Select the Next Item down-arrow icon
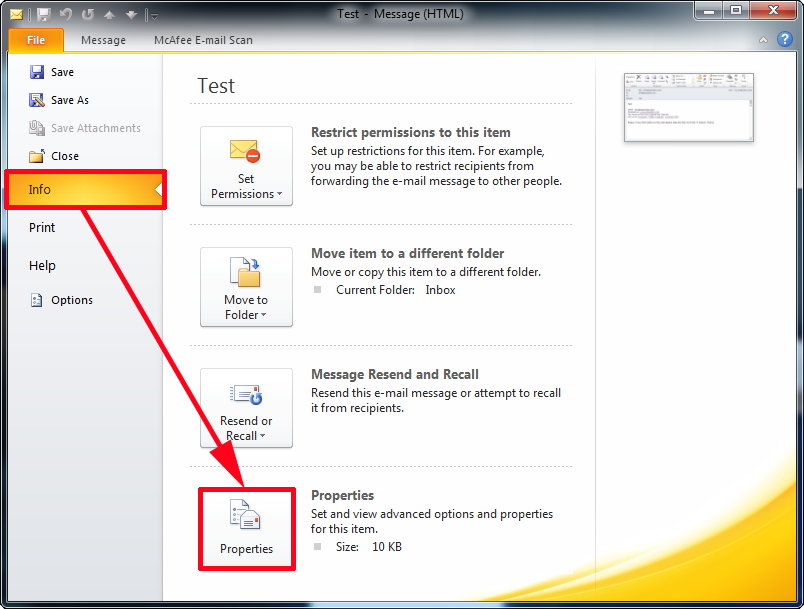 coord(131,14)
